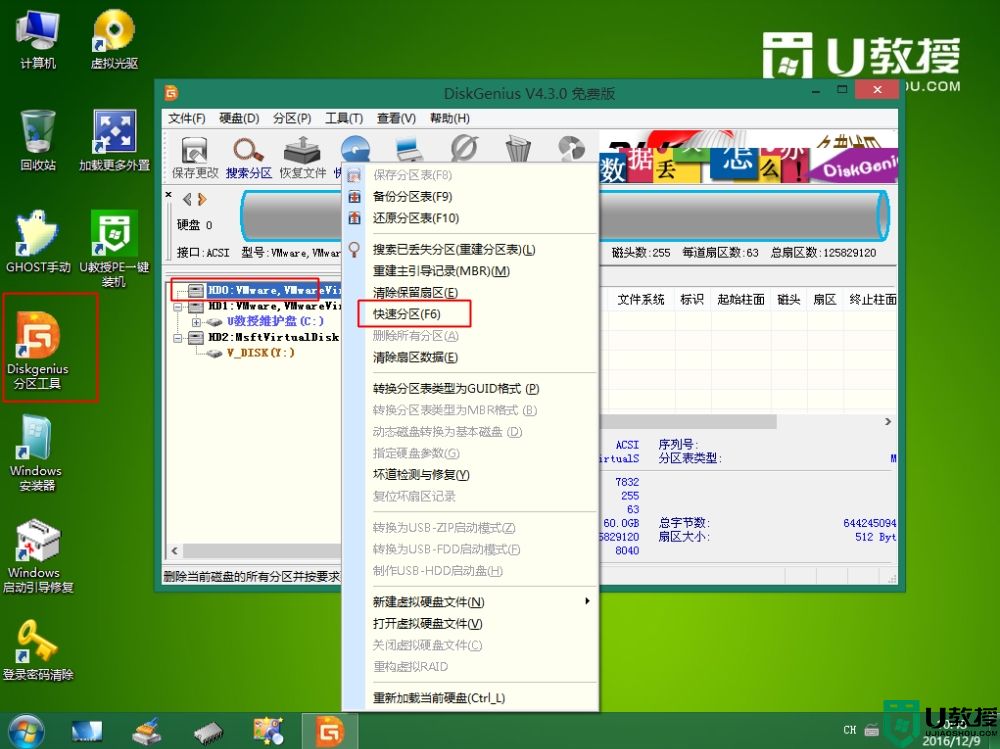Open the Windows安装器 desktop icon
This screenshot has width=1000, height=749.
[36, 453]
